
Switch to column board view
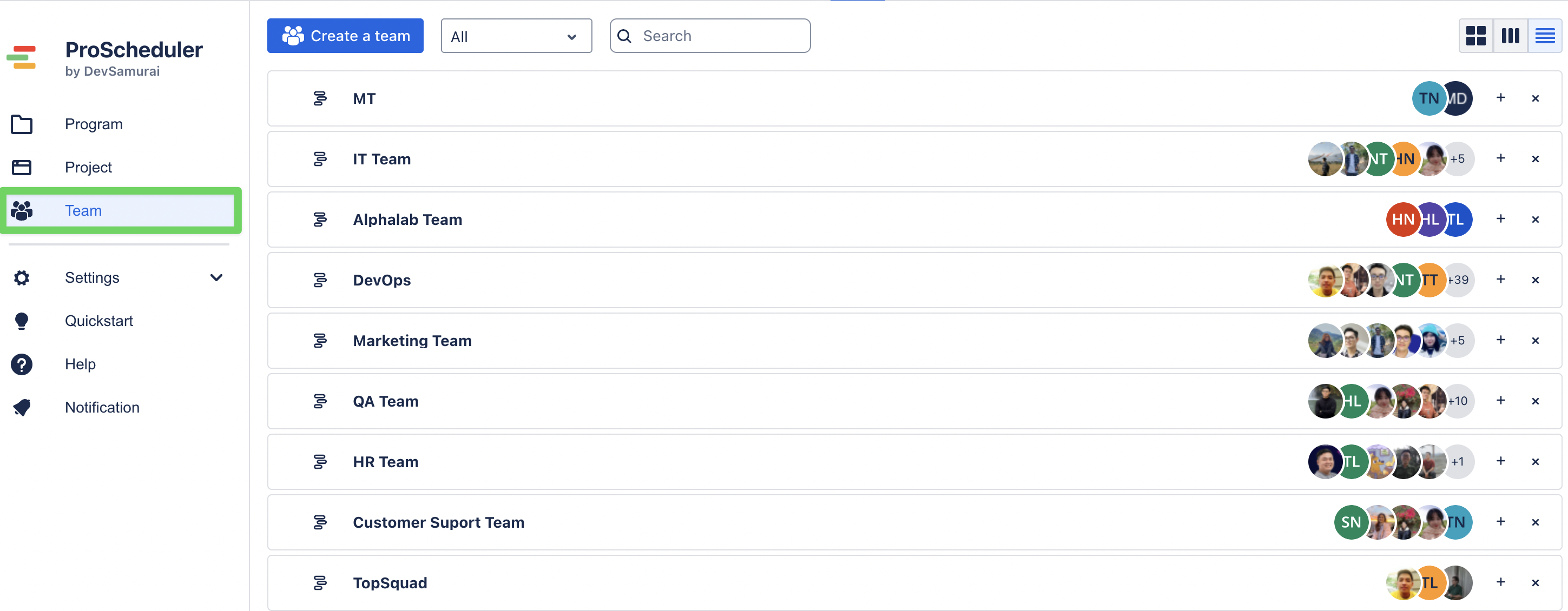pyautogui.click(x=1510, y=36)
